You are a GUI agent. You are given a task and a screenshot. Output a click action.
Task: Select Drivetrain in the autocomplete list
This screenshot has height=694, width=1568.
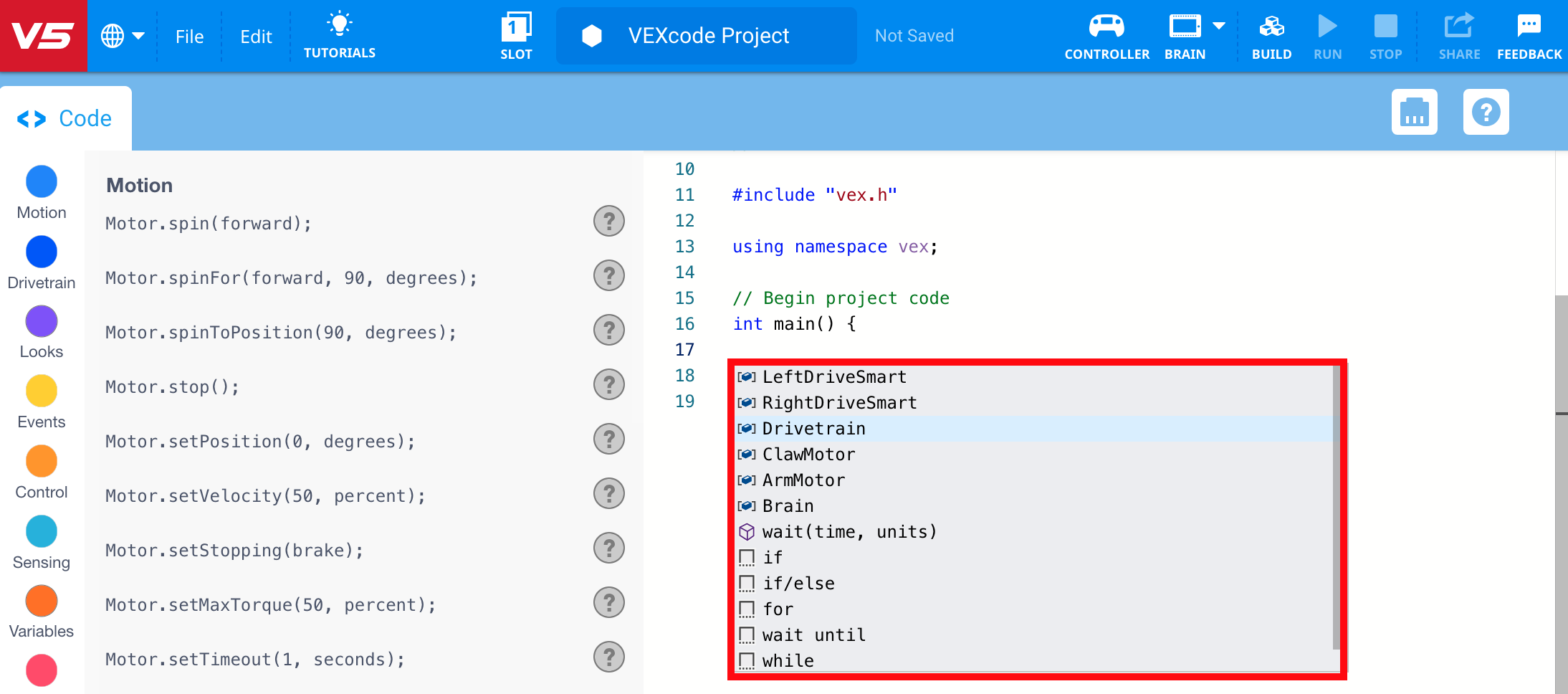813,428
